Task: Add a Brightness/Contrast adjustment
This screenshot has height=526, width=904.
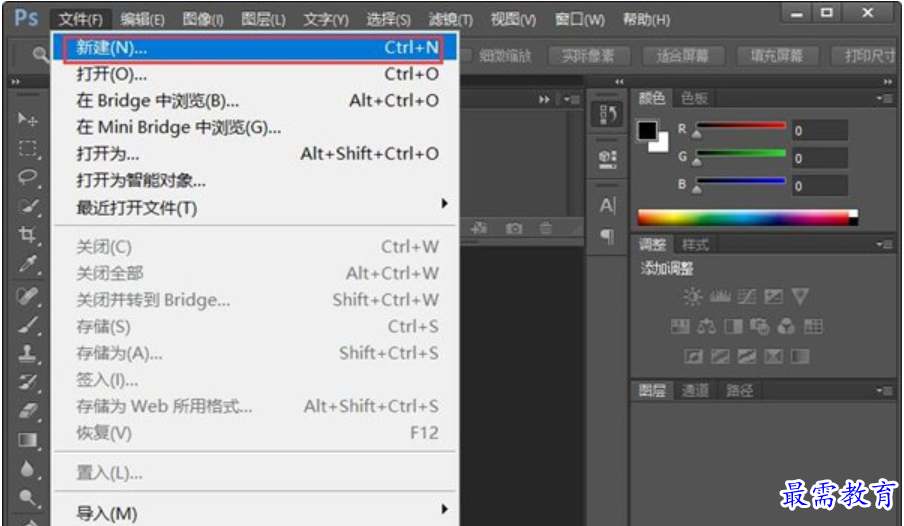Action: pyautogui.click(x=692, y=297)
